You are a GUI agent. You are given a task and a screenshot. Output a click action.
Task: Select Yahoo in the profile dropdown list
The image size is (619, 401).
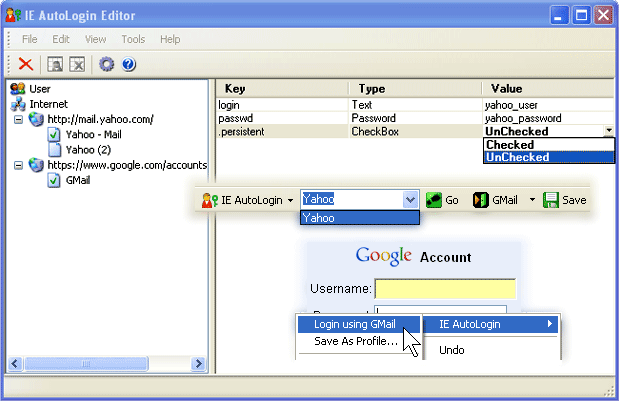360,218
